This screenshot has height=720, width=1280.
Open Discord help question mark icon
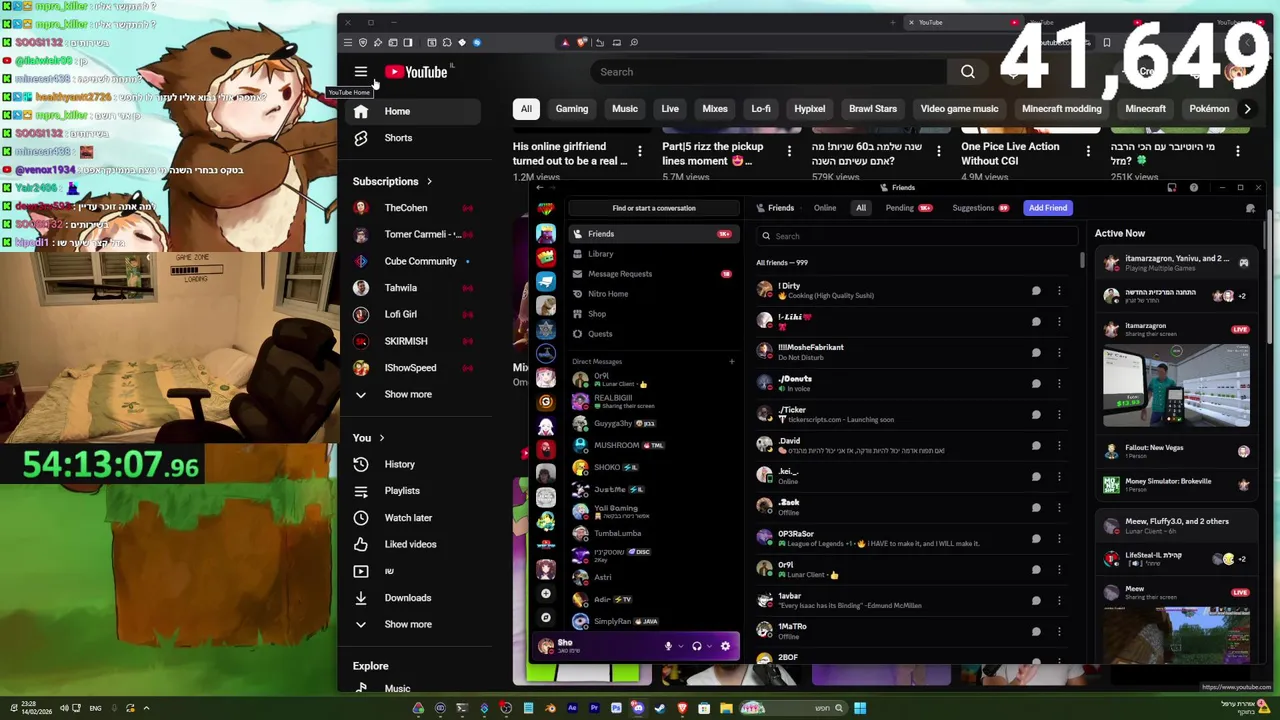pyautogui.click(x=1193, y=188)
